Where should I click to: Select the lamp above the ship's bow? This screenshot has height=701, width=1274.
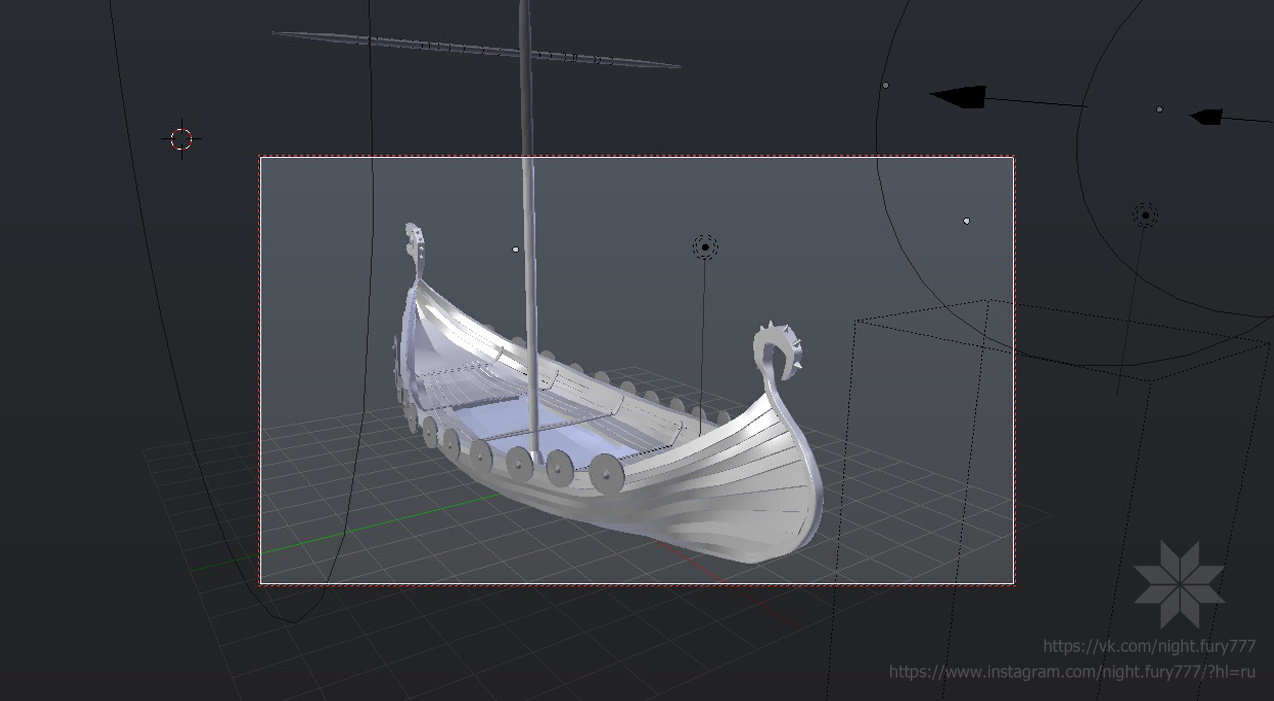(x=705, y=247)
